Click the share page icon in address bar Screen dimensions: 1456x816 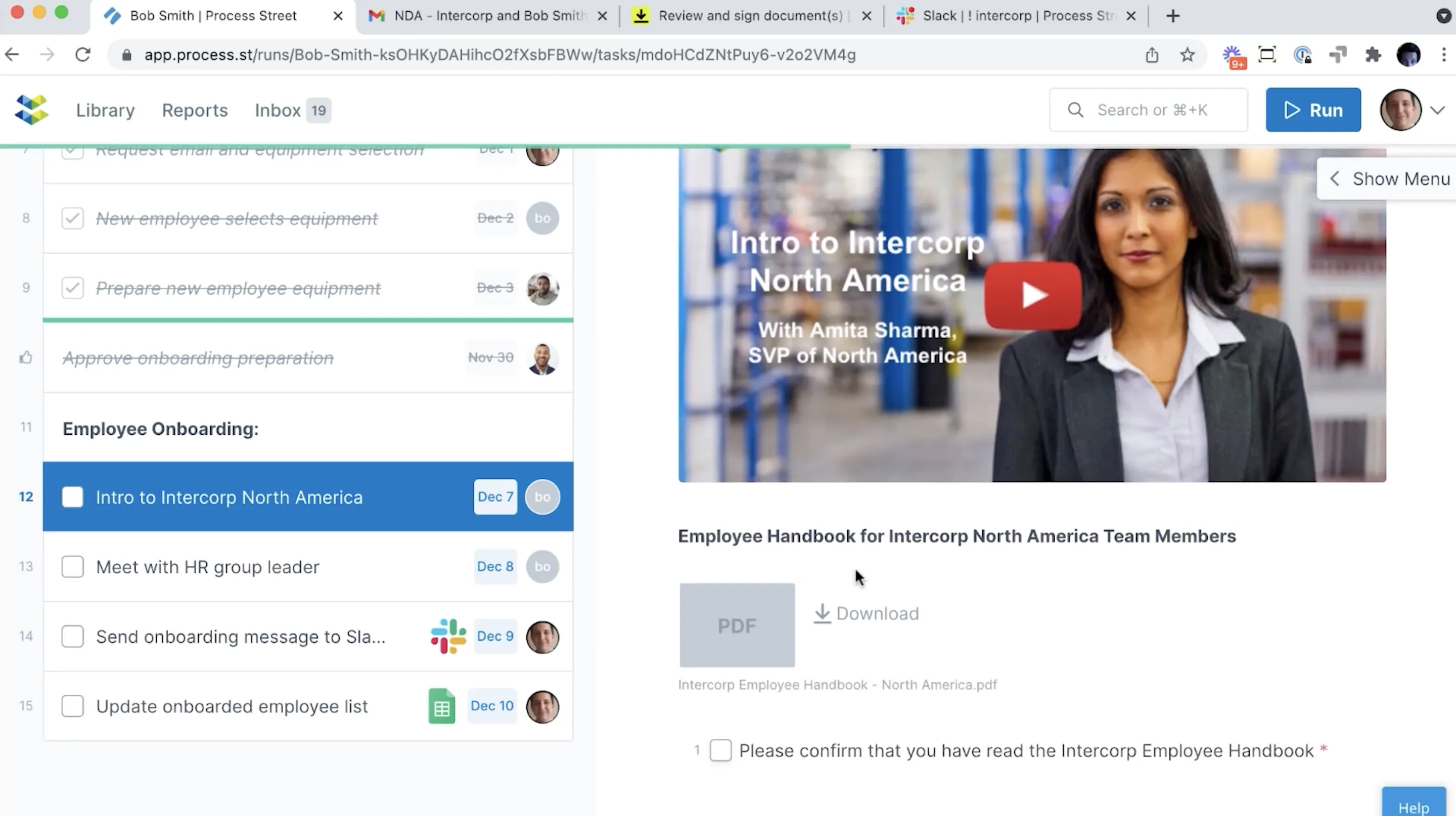click(1152, 55)
